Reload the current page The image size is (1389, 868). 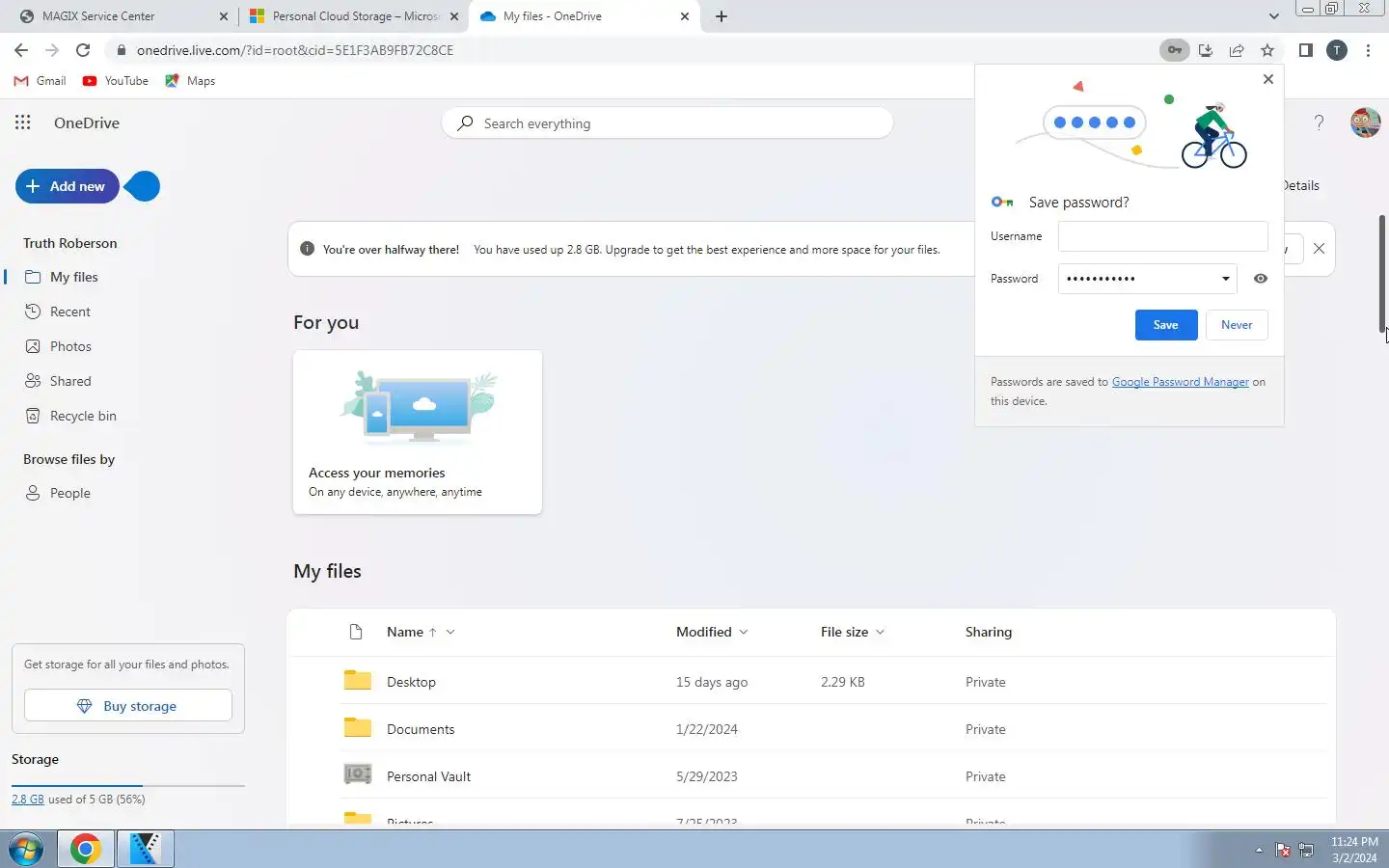pos(83,50)
